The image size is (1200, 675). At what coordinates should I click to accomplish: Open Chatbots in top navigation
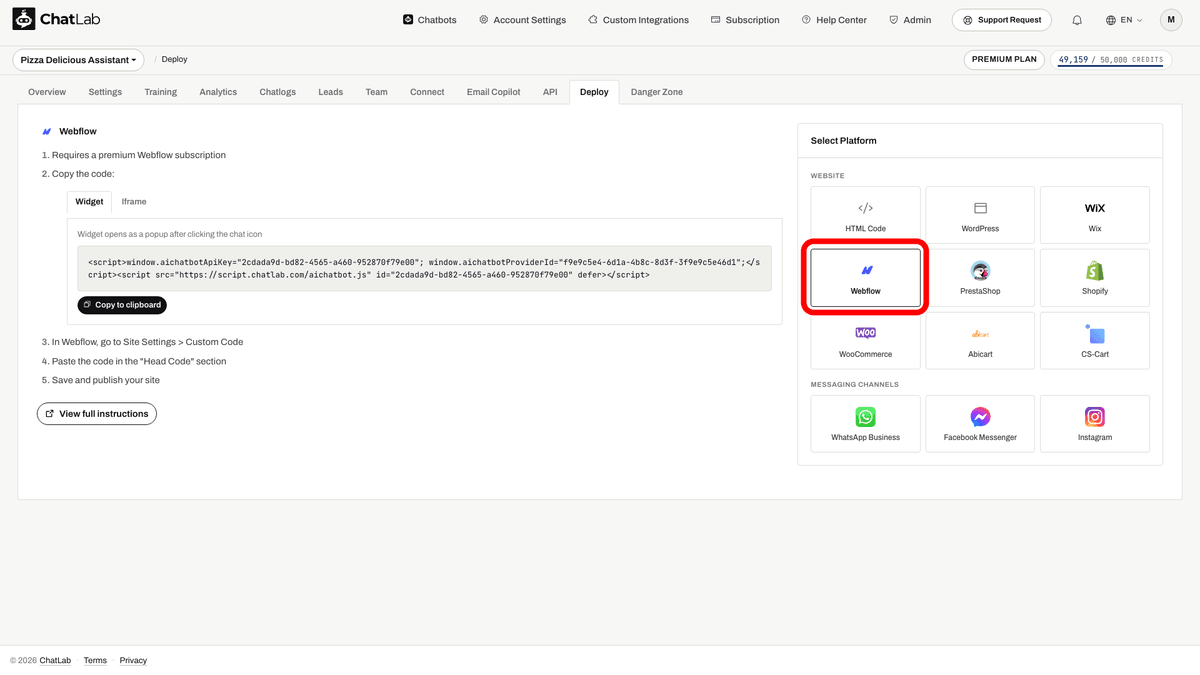tap(429, 20)
